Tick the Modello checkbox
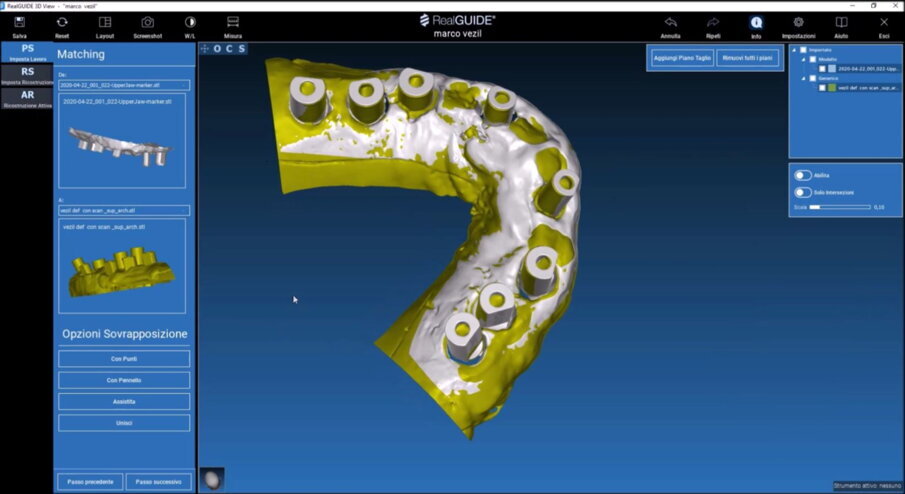The height and width of the screenshot is (494, 905). pyautogui.click(x=813, y=59)
